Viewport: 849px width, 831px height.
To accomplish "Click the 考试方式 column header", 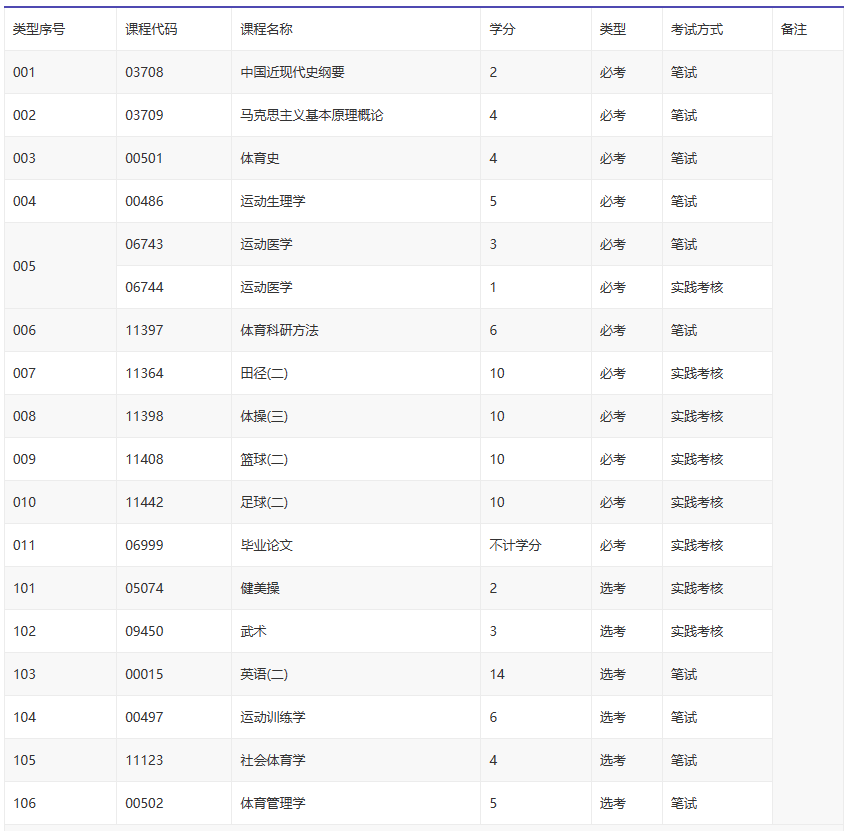I will coord(696,30).
